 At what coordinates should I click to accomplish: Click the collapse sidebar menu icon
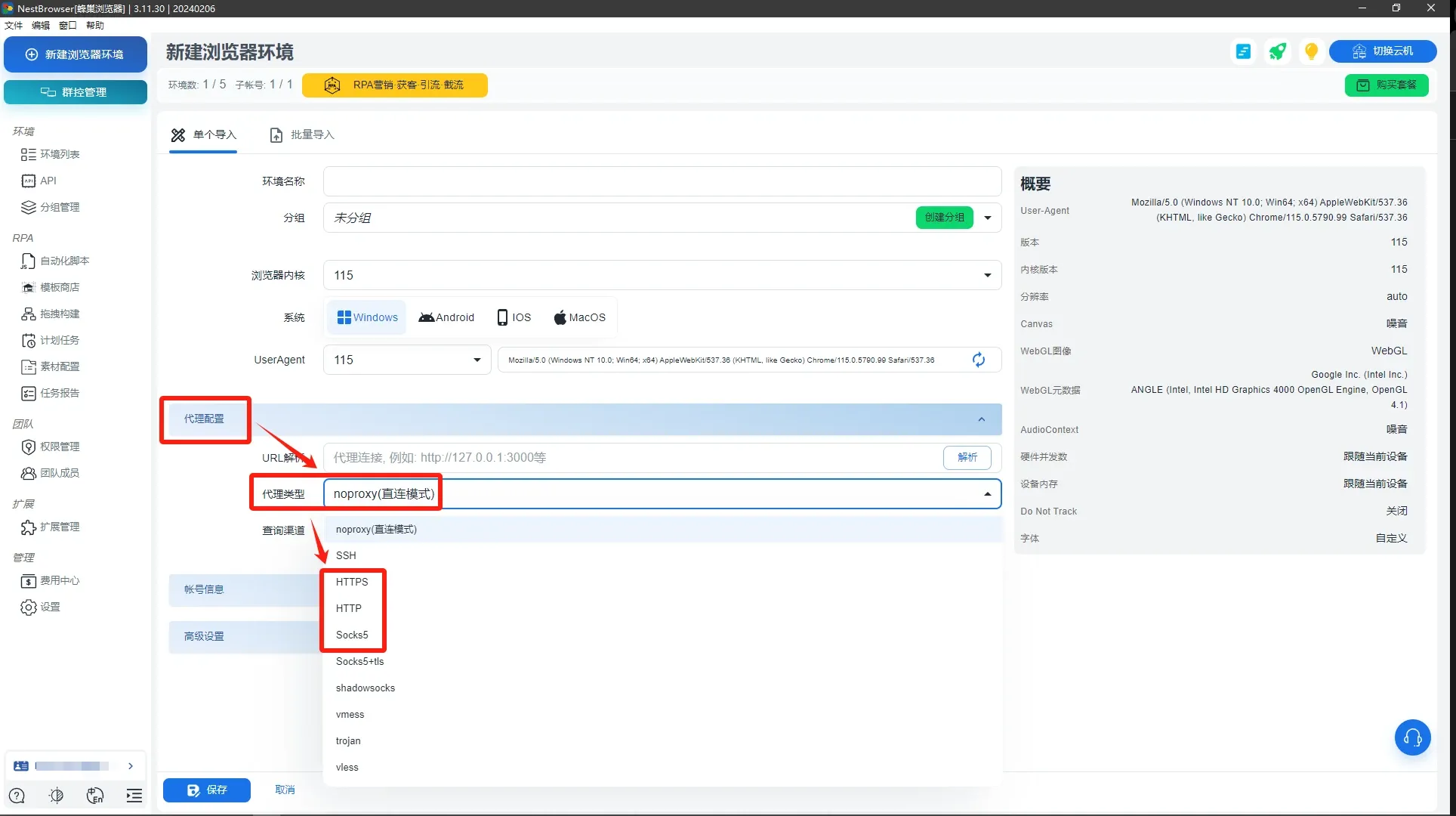click(134, 795)
